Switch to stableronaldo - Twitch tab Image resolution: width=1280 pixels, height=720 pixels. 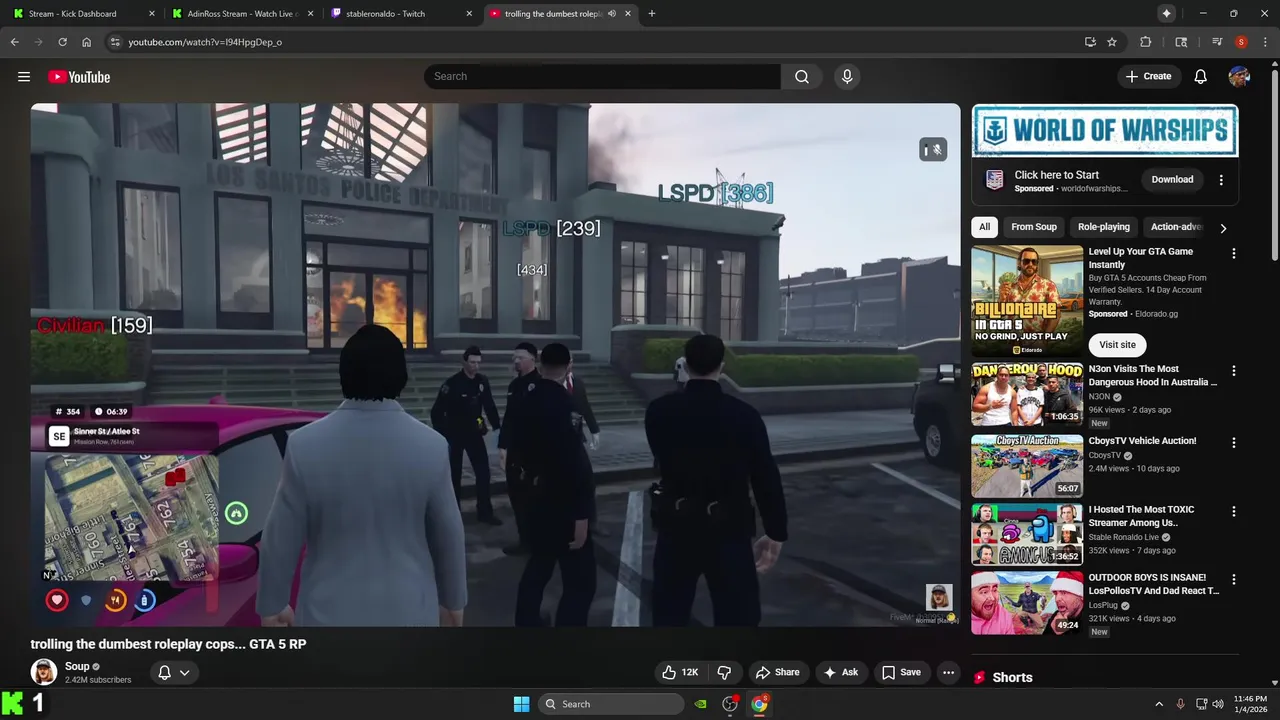[x=400, y=14]
